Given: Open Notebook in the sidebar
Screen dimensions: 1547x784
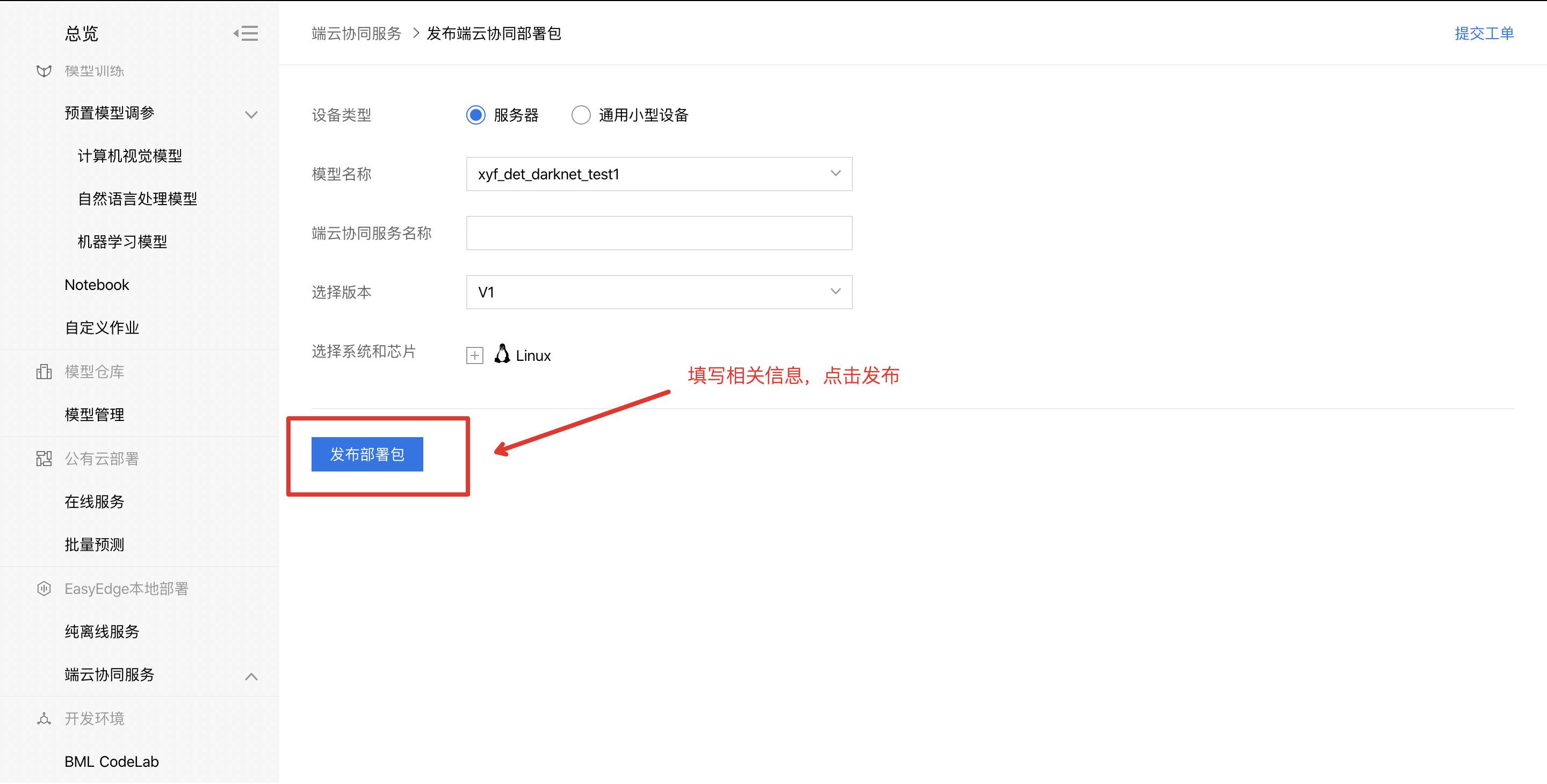Looking at the screenshot, I should point(97,285).
